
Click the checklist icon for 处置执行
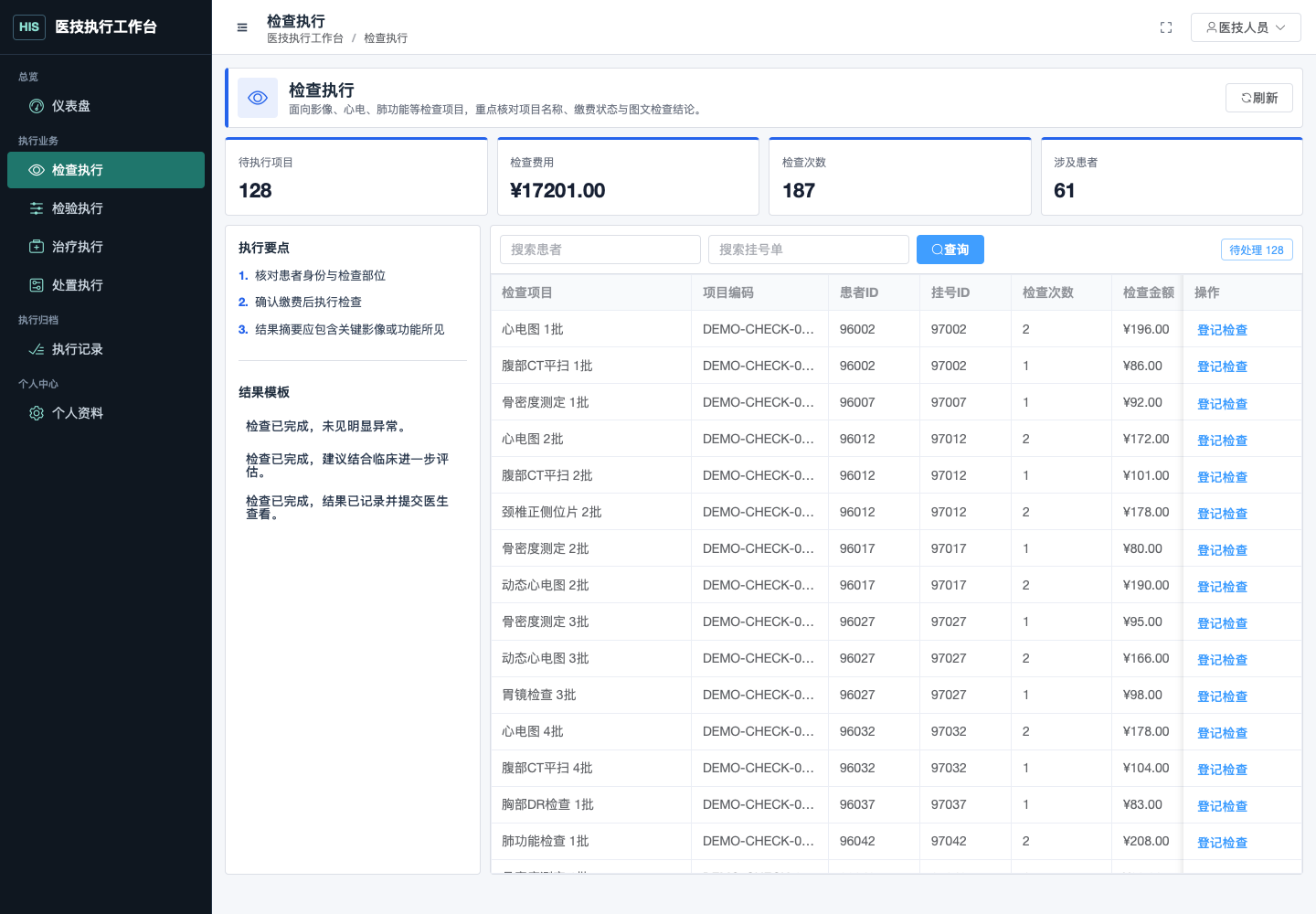tap(37, 285)
